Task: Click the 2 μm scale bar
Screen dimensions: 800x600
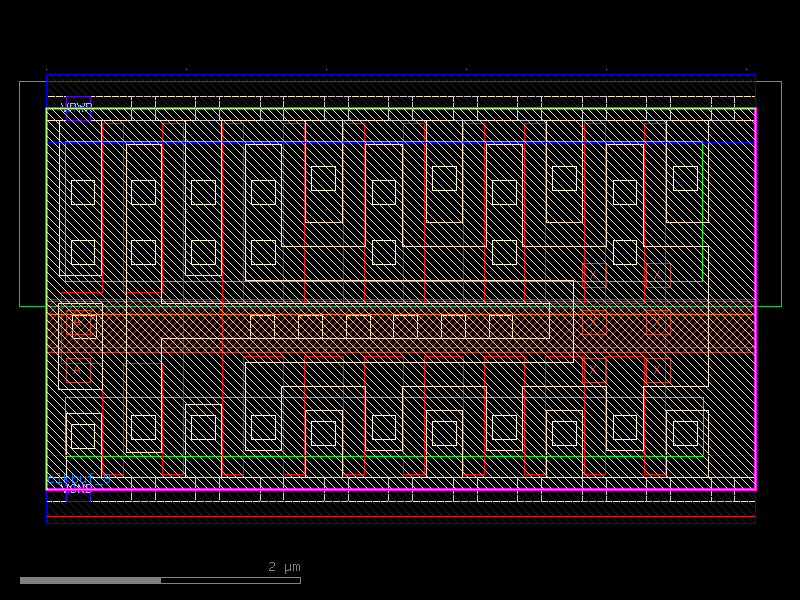Action: [283, 566]
